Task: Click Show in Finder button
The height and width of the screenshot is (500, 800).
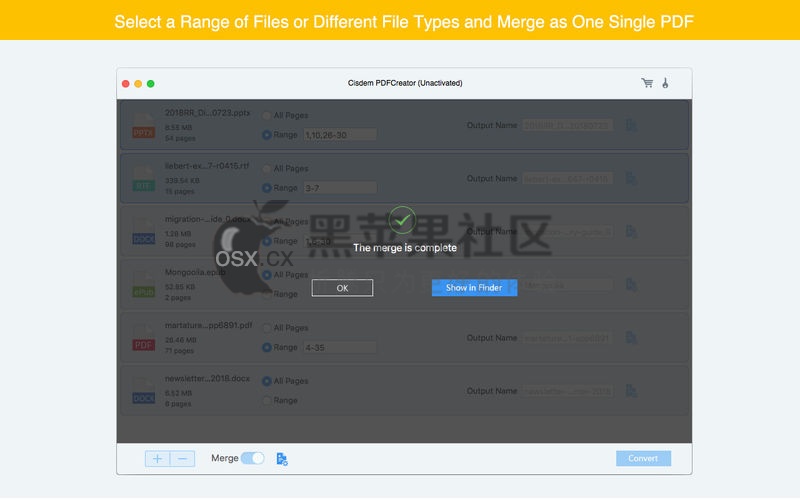Action: point(474,288)
